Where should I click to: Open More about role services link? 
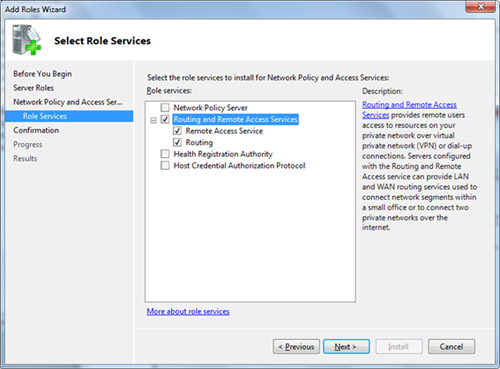click(x=188, y=311)
